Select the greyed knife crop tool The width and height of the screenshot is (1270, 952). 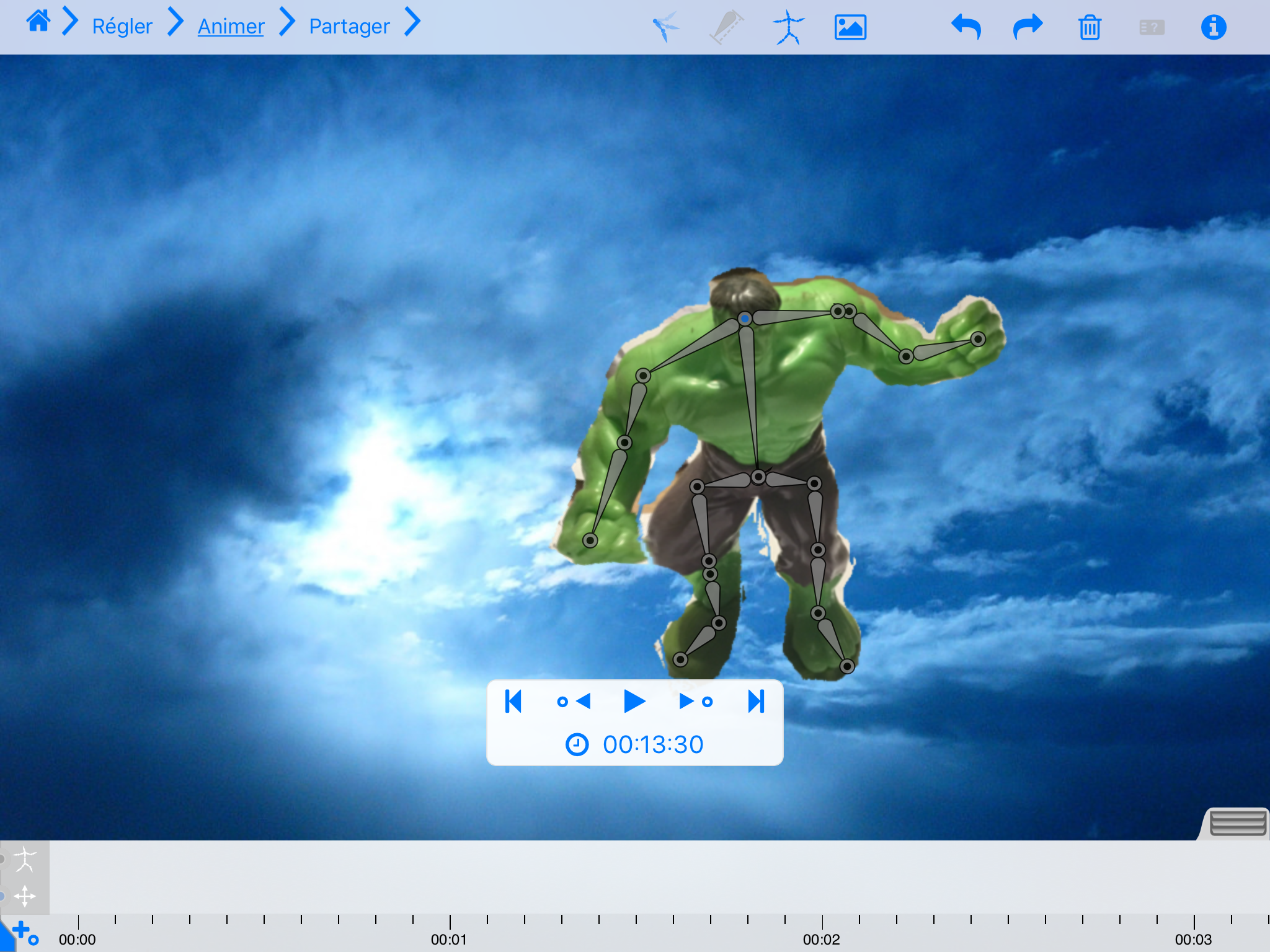pos(727,27)
